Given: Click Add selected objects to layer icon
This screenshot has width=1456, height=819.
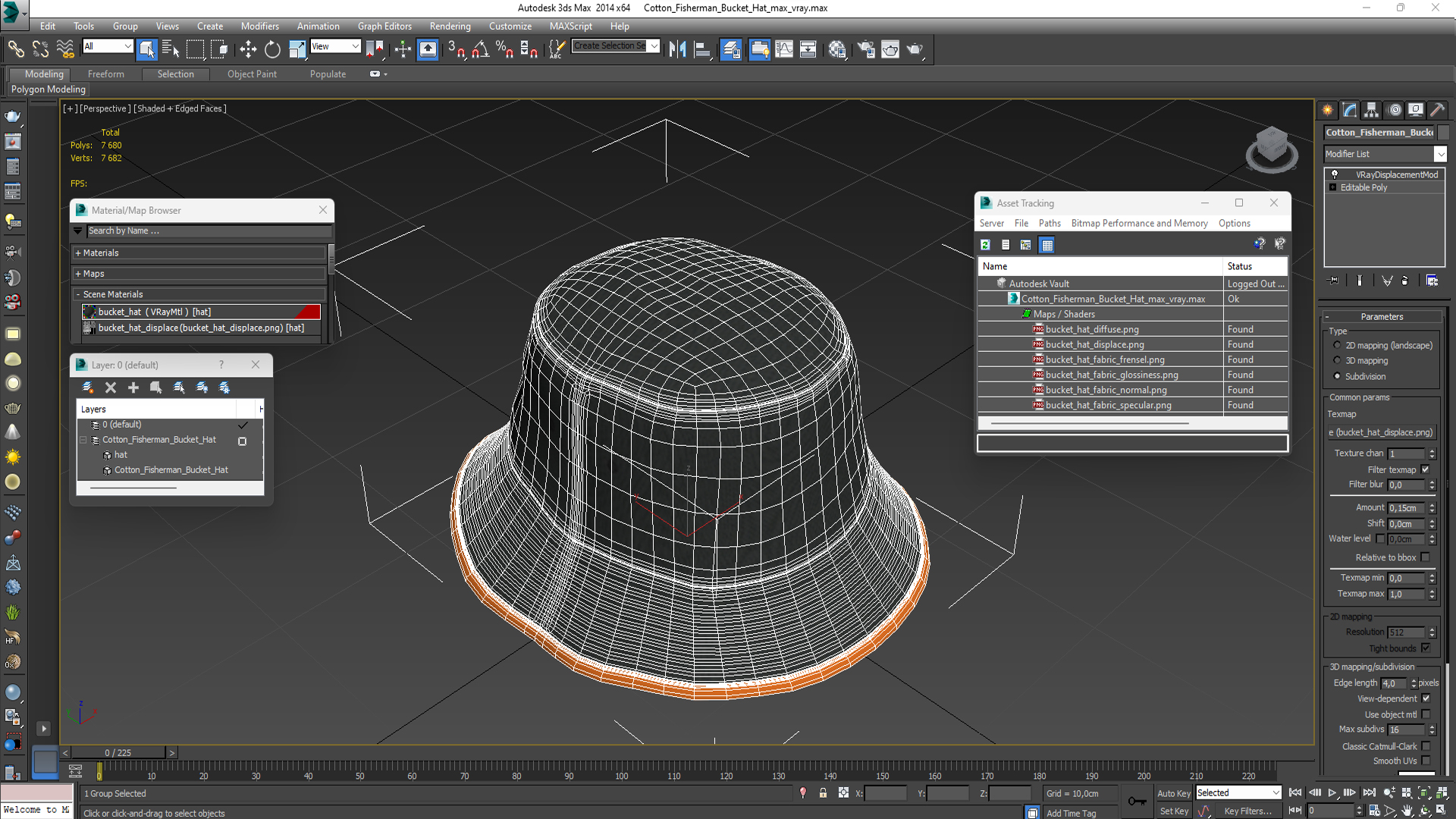Looking at the screenshot, I should tap(133, 388).
